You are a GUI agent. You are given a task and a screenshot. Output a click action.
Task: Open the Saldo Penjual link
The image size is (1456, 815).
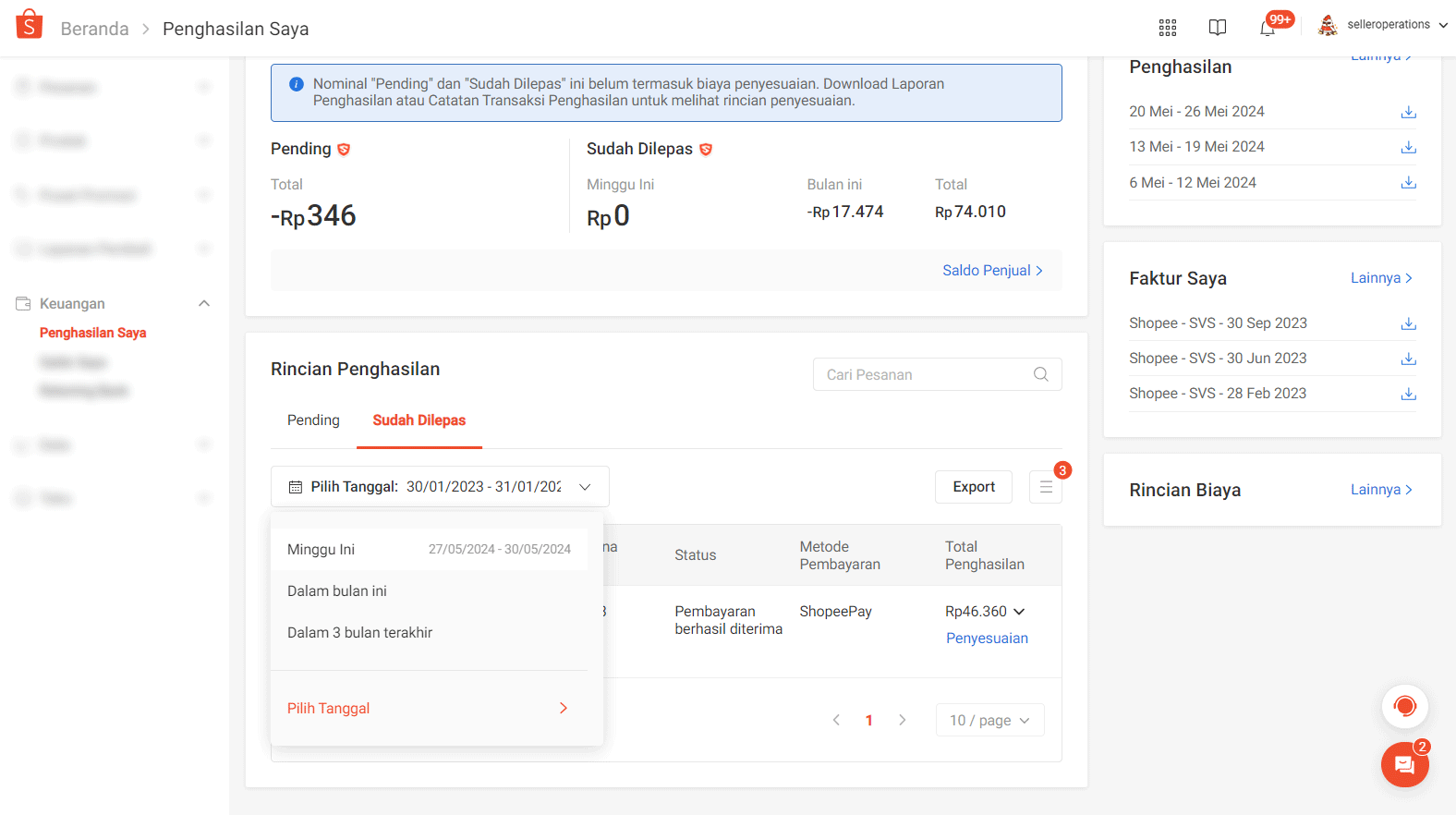click(992, 271)
